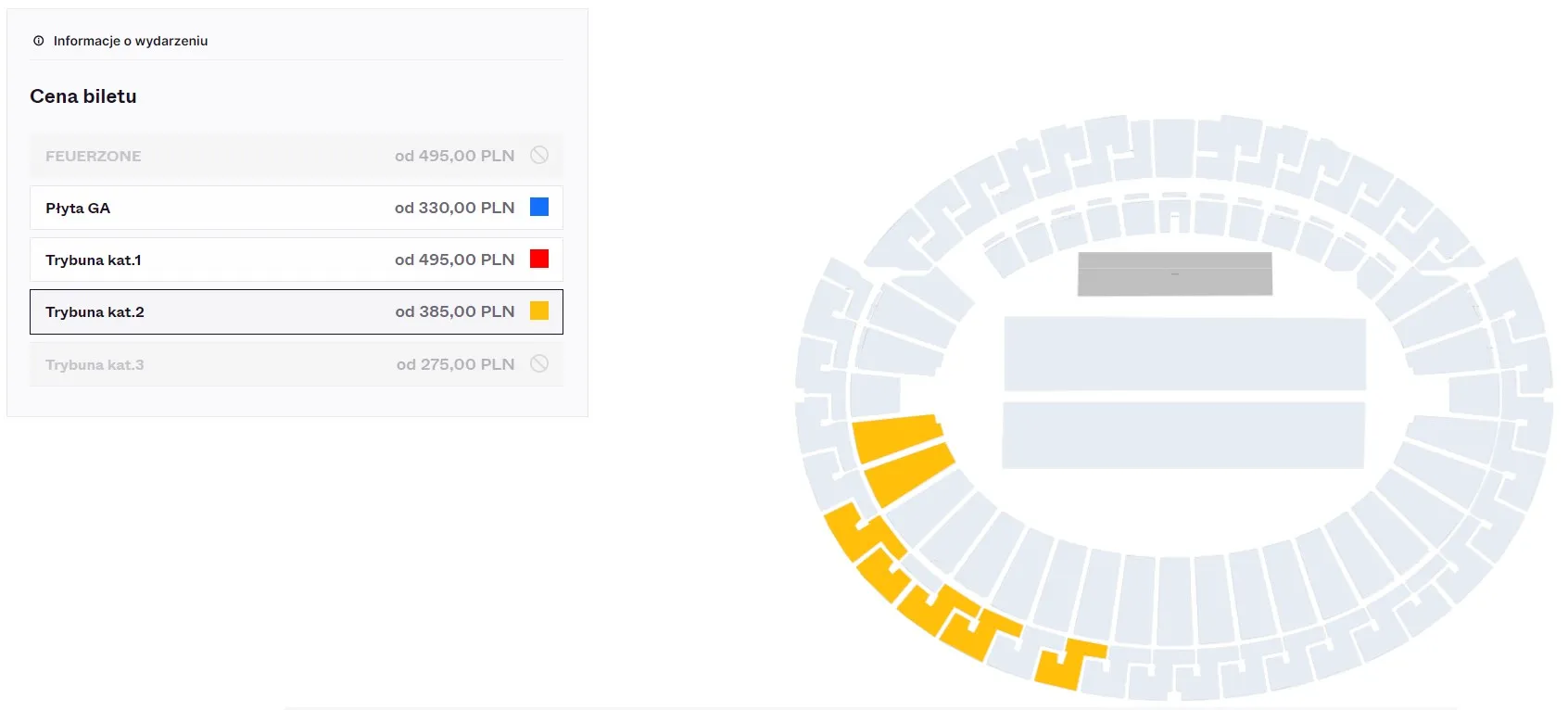Image resolution: width=1568 pixels, height=710 pixels.
Task: Select the blue Płyta GA color swatch
Action: pos(539,207)
